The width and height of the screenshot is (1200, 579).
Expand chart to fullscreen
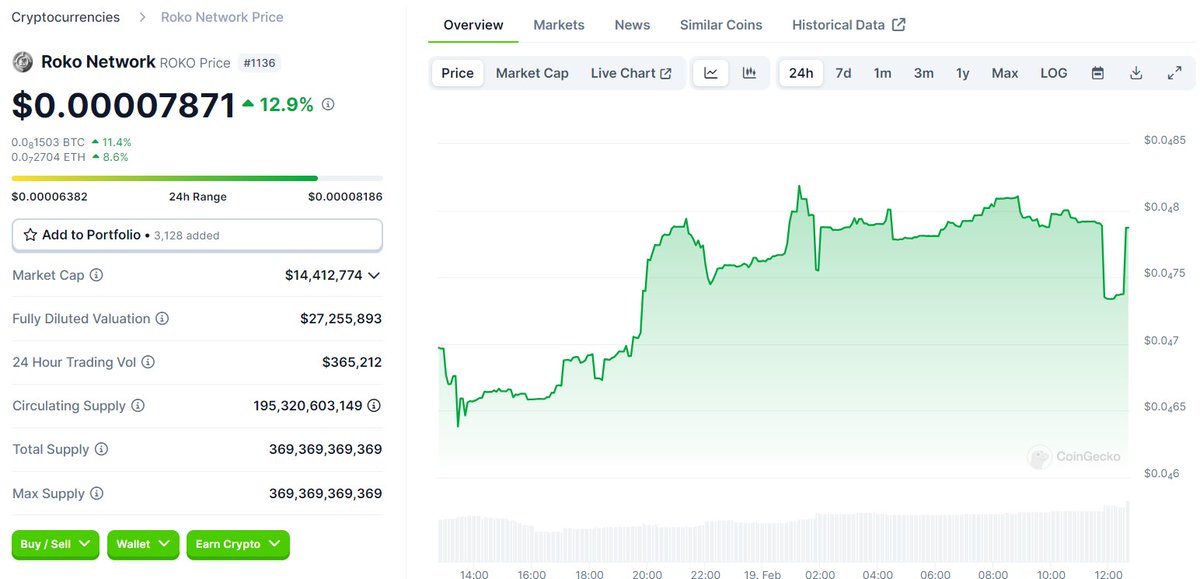pyautogui.click(x=1174, y=73)
